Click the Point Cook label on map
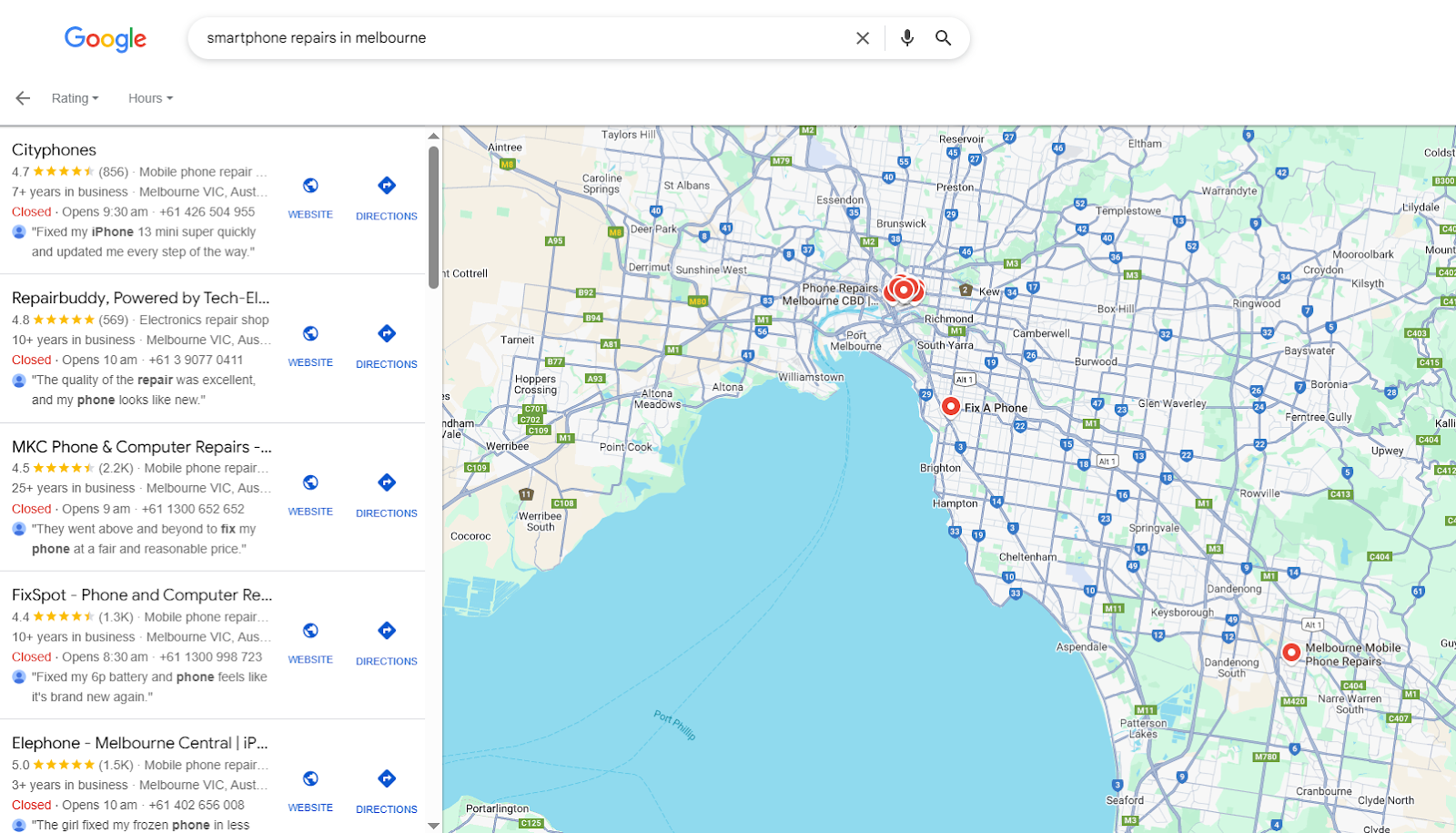This screenshot has height=833, width=1456. click(626, 447)
